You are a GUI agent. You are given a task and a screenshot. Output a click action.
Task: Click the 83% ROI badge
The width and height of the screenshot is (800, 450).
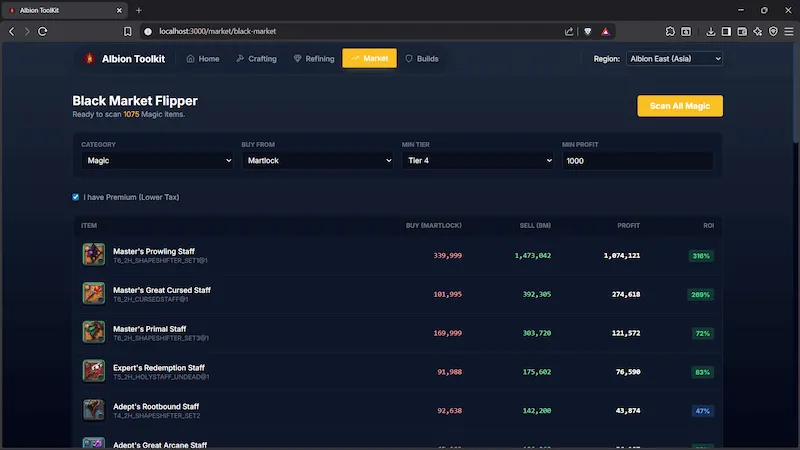[703, 372]
